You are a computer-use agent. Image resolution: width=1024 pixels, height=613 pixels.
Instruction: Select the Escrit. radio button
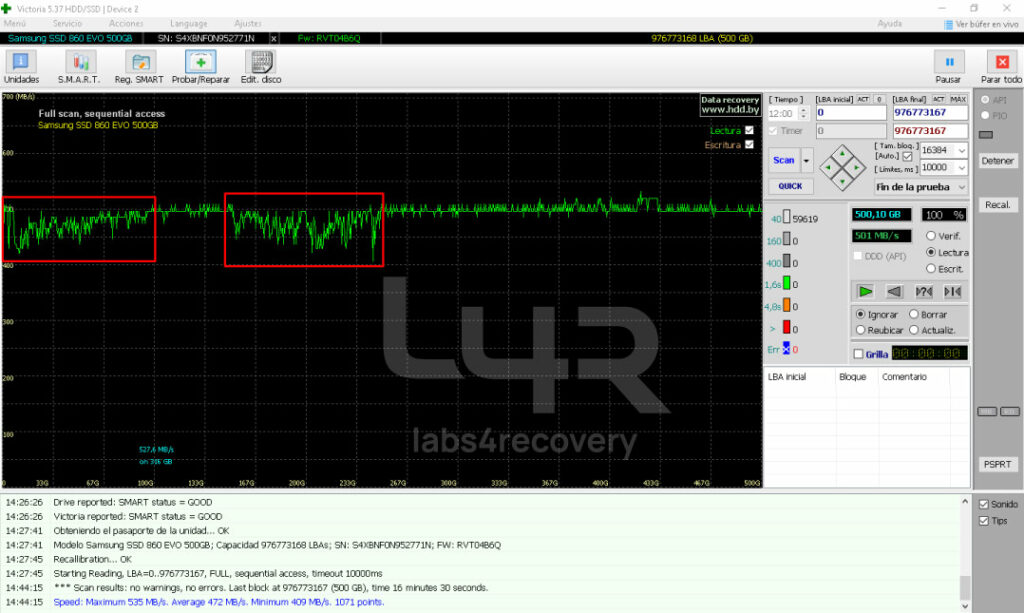pyautogui.click(x=931, y=268)
